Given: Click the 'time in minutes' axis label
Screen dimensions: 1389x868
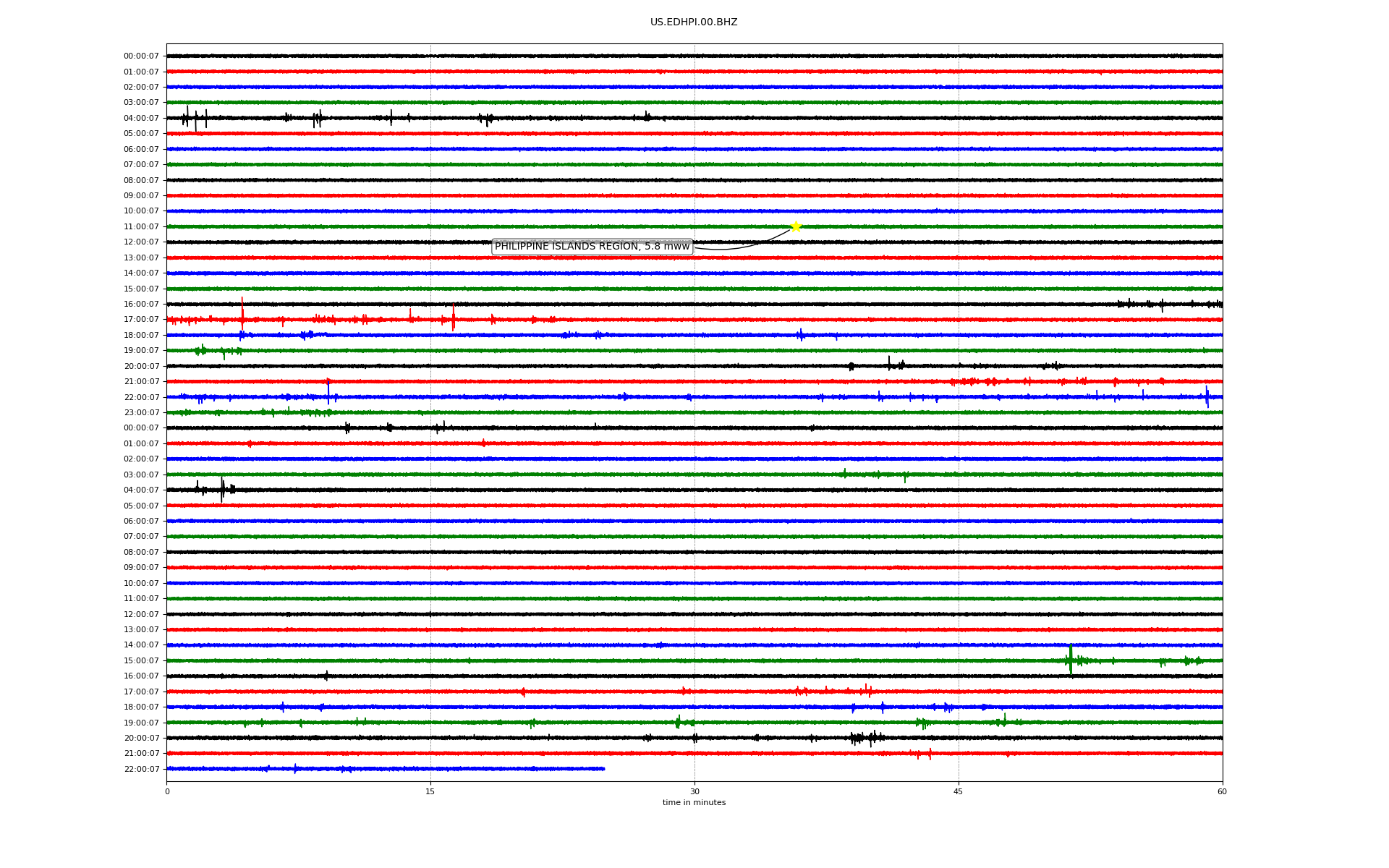Looking at the screenshot, I should click(x=693, y=802).
